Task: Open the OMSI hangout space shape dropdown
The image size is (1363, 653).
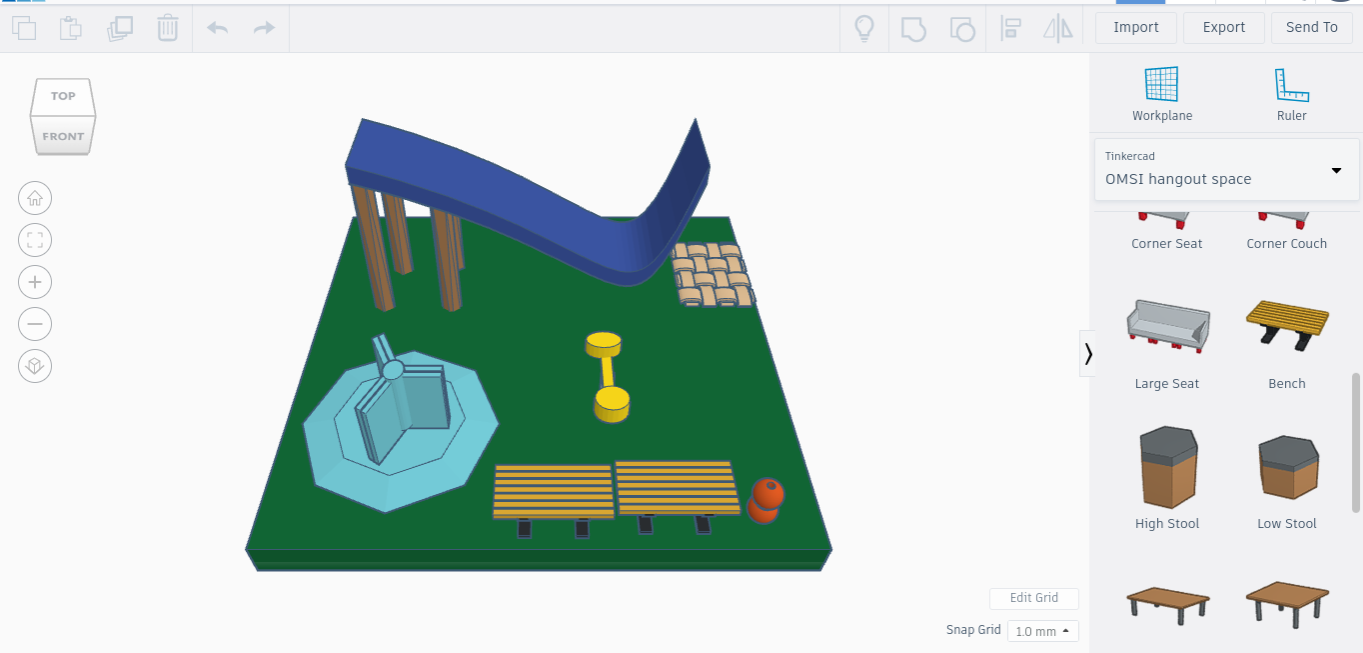Action: coord(1227,170)
